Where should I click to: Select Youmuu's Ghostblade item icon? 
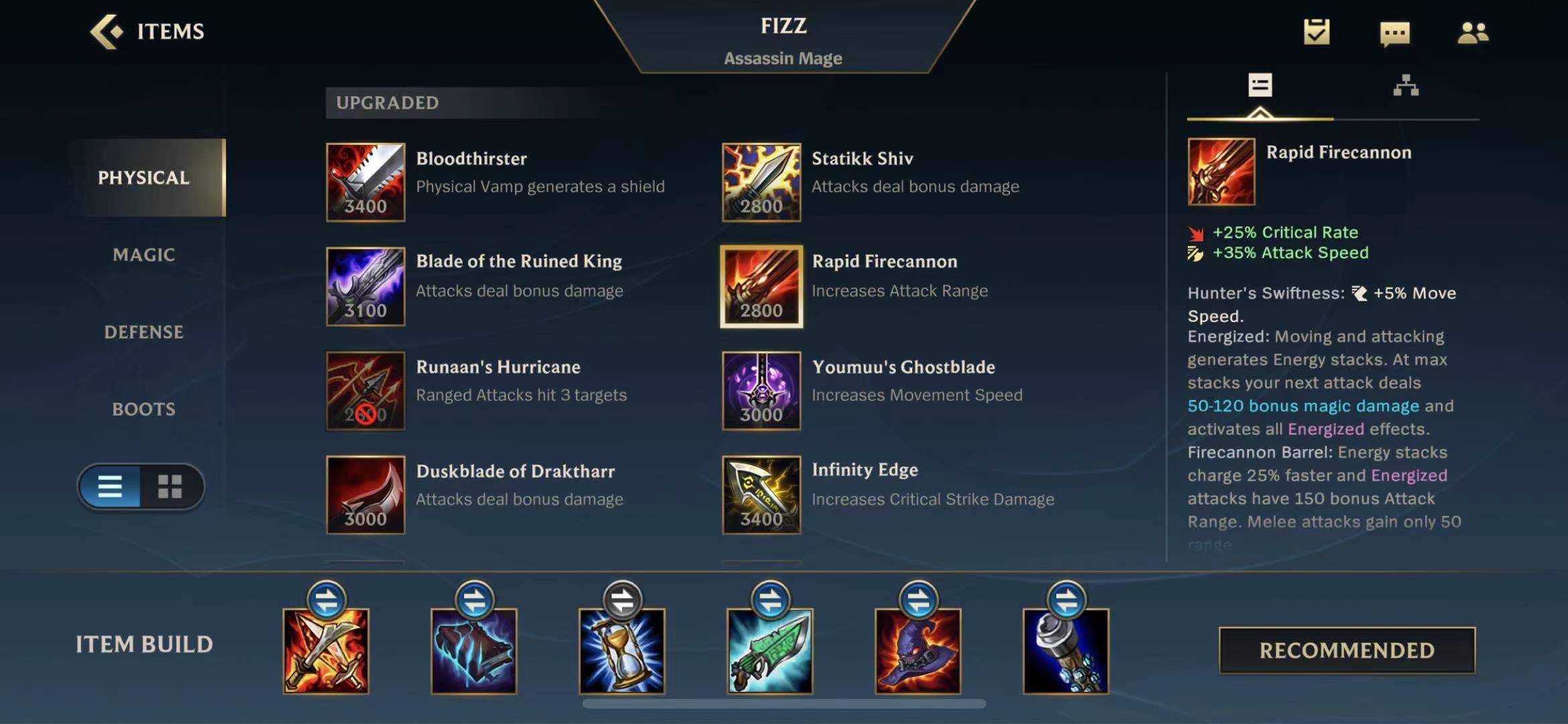tap(761, 391)
